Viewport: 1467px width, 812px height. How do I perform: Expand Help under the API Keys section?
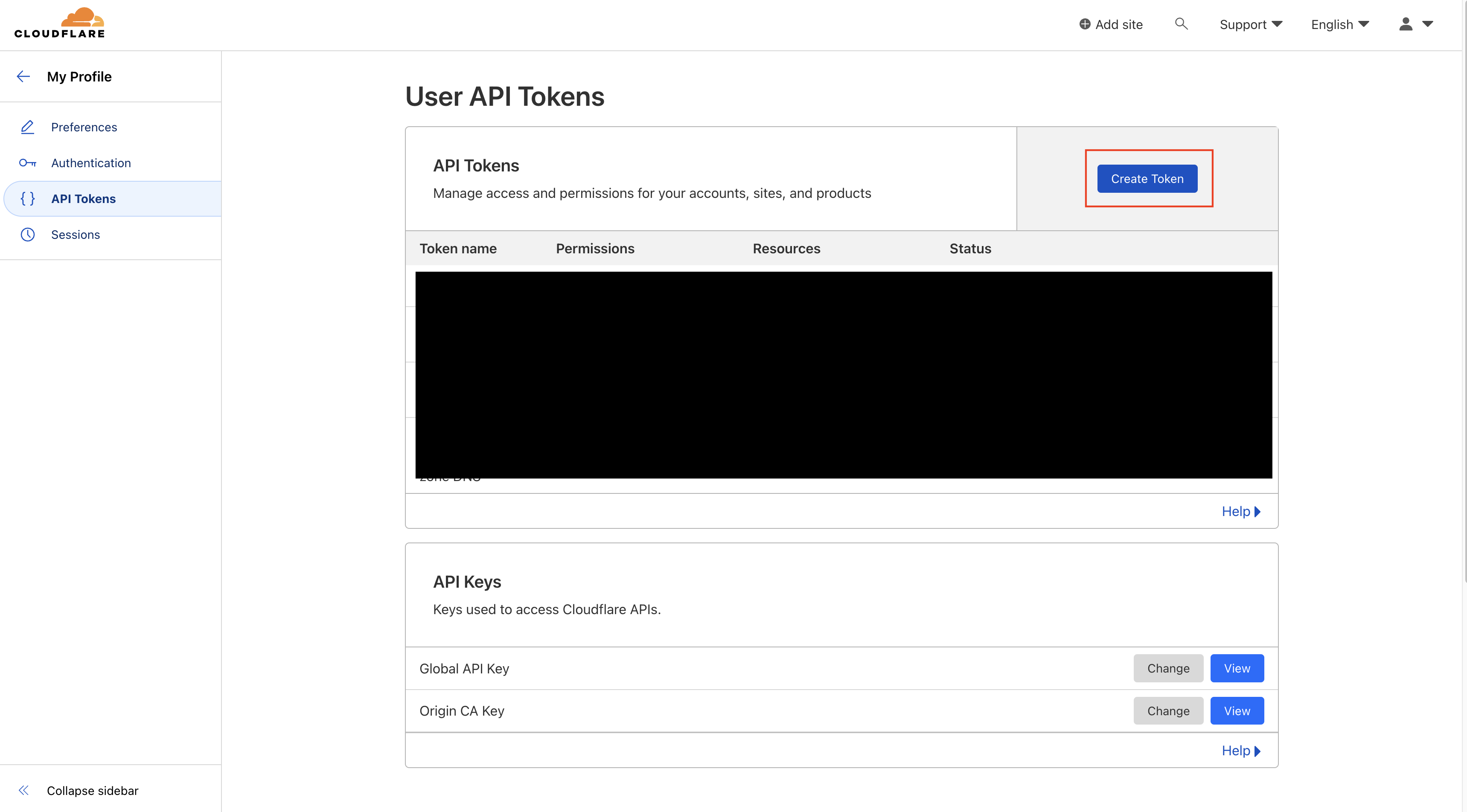1241,751
